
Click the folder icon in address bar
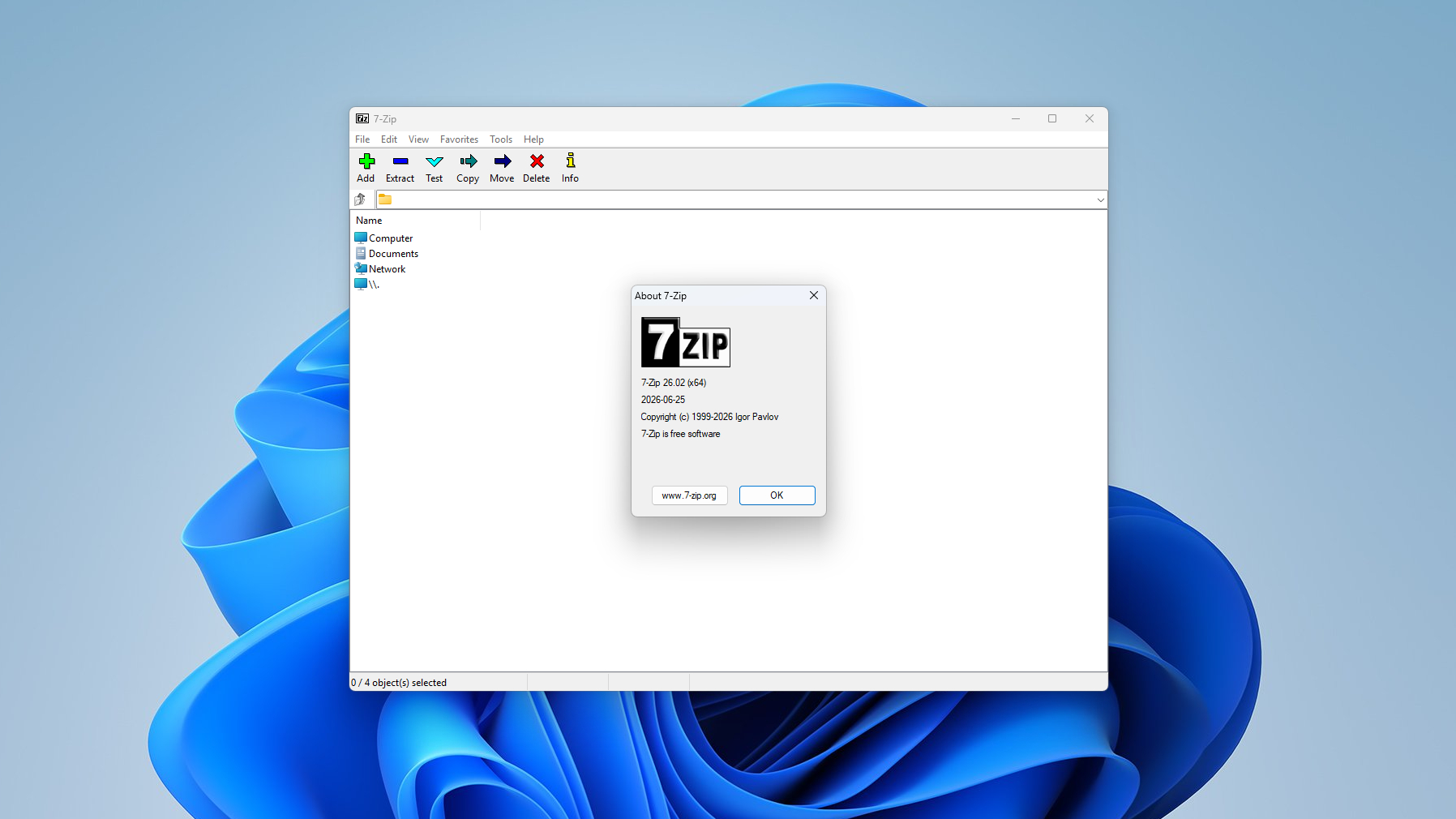[x=385, y=199]
